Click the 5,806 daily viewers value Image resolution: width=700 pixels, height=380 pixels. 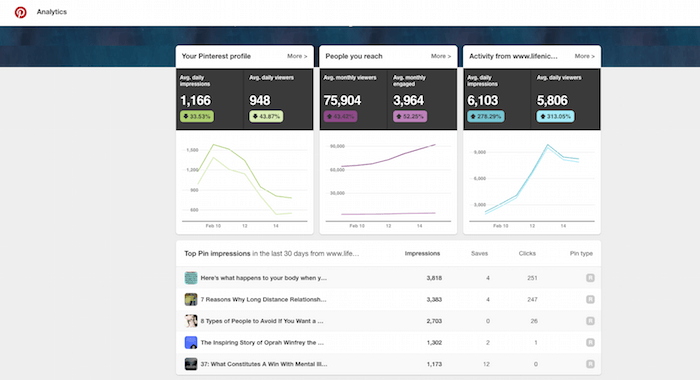(x=552, y=100)
